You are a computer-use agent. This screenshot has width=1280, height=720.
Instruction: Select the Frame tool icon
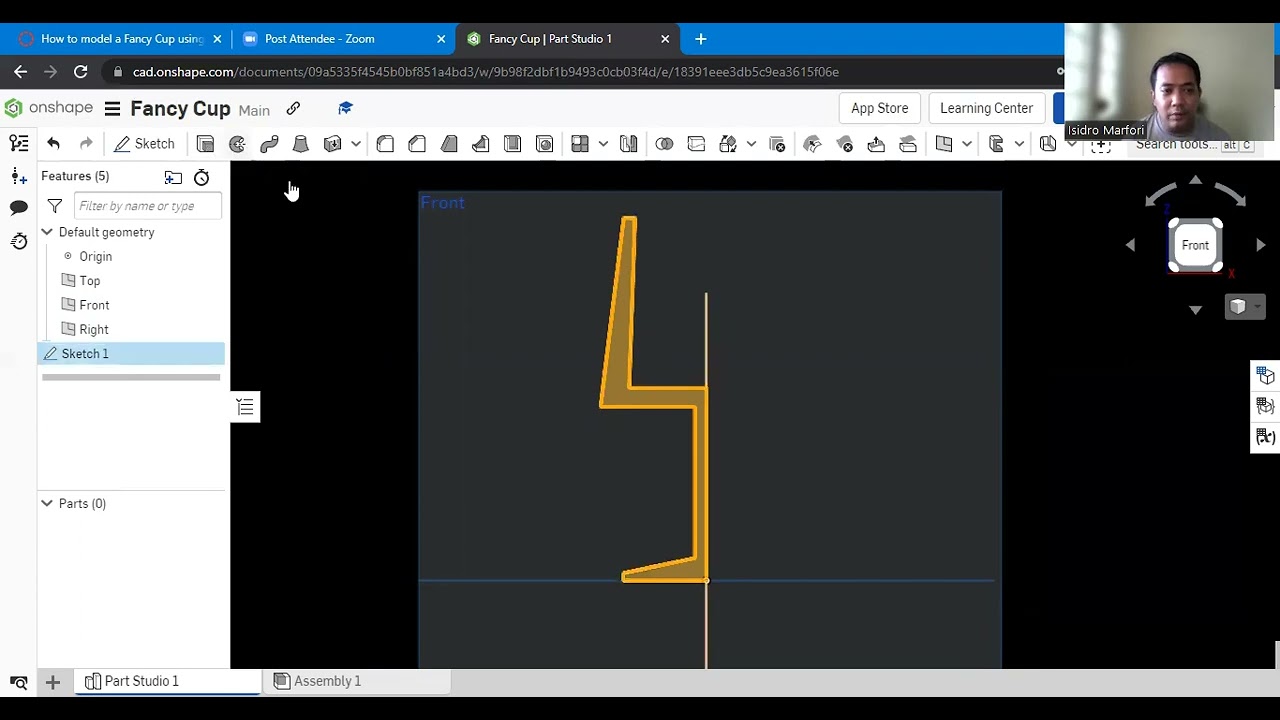click(x=996, y=144)
